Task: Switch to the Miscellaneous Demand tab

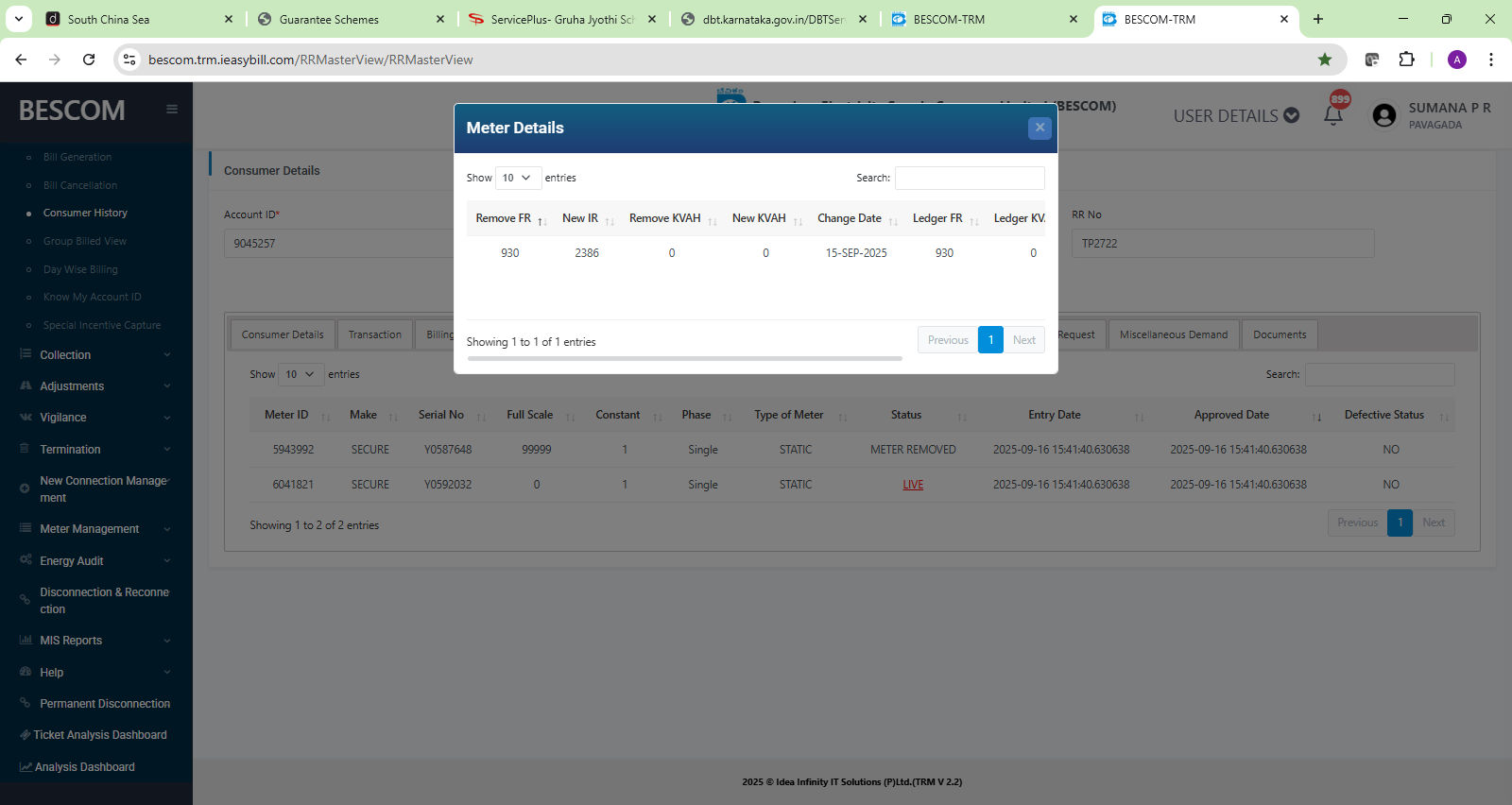Action: pos(1174,334)
